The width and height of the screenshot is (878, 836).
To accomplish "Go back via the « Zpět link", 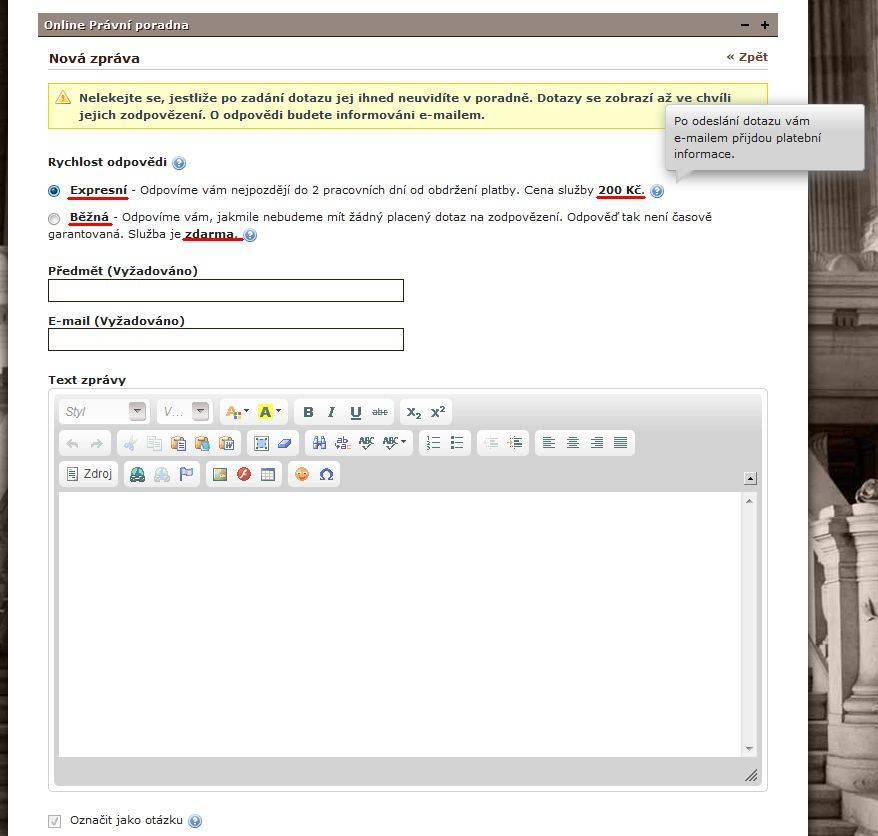I will coord(747,57).
